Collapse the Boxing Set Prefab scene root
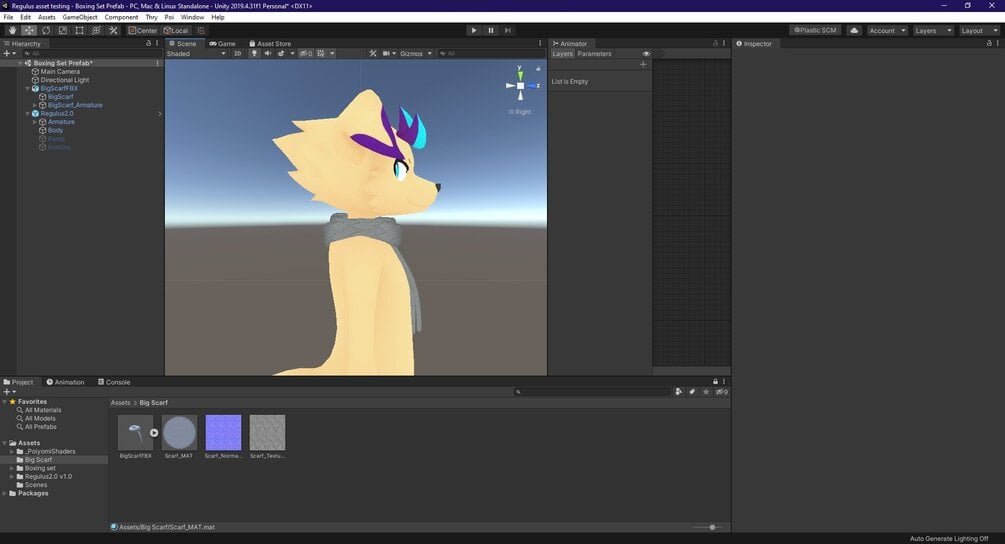 click(x=20, y=63)
